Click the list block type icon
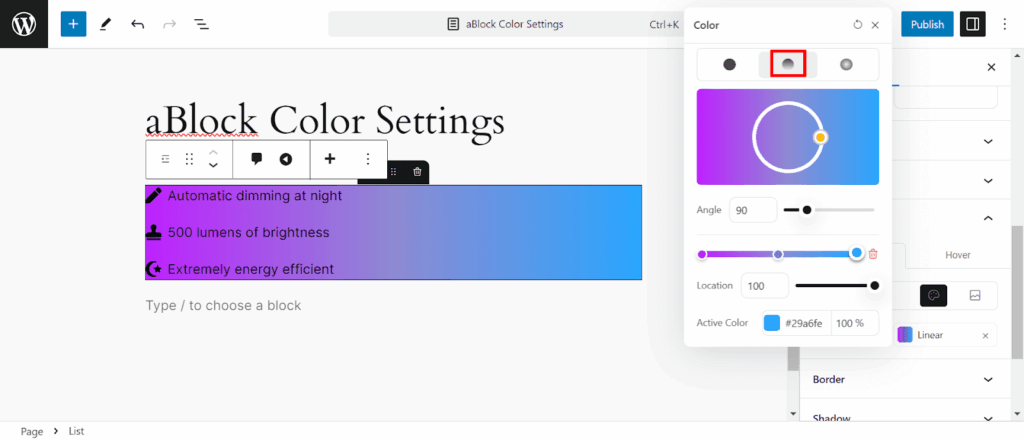The image size is (1024, 440). coord(165,159)
